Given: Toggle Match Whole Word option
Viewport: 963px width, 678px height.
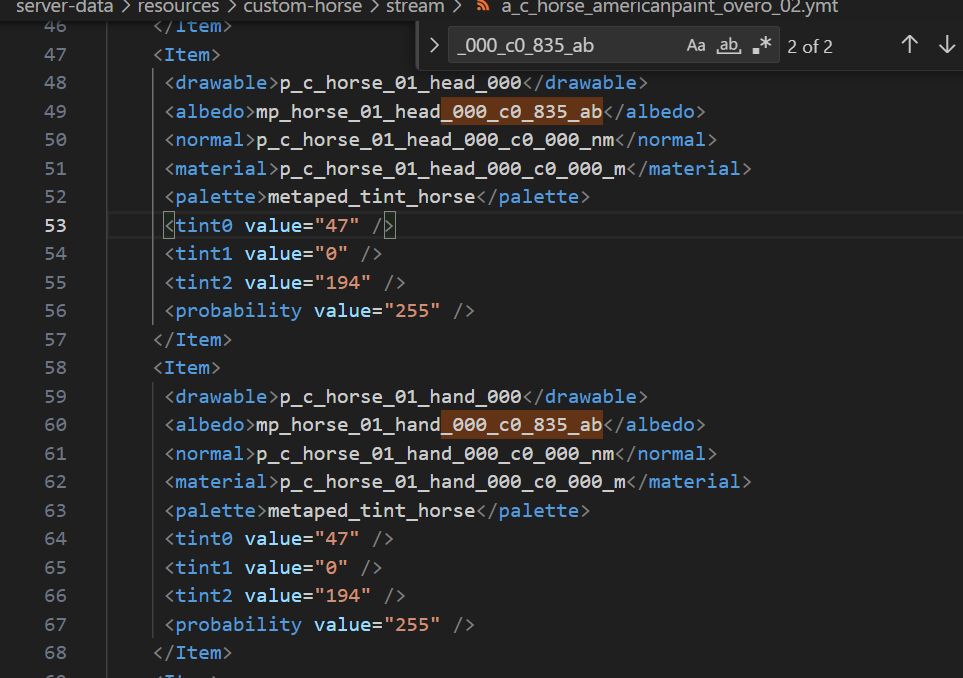Looking at the screenshot, I should tap(728, 45).
